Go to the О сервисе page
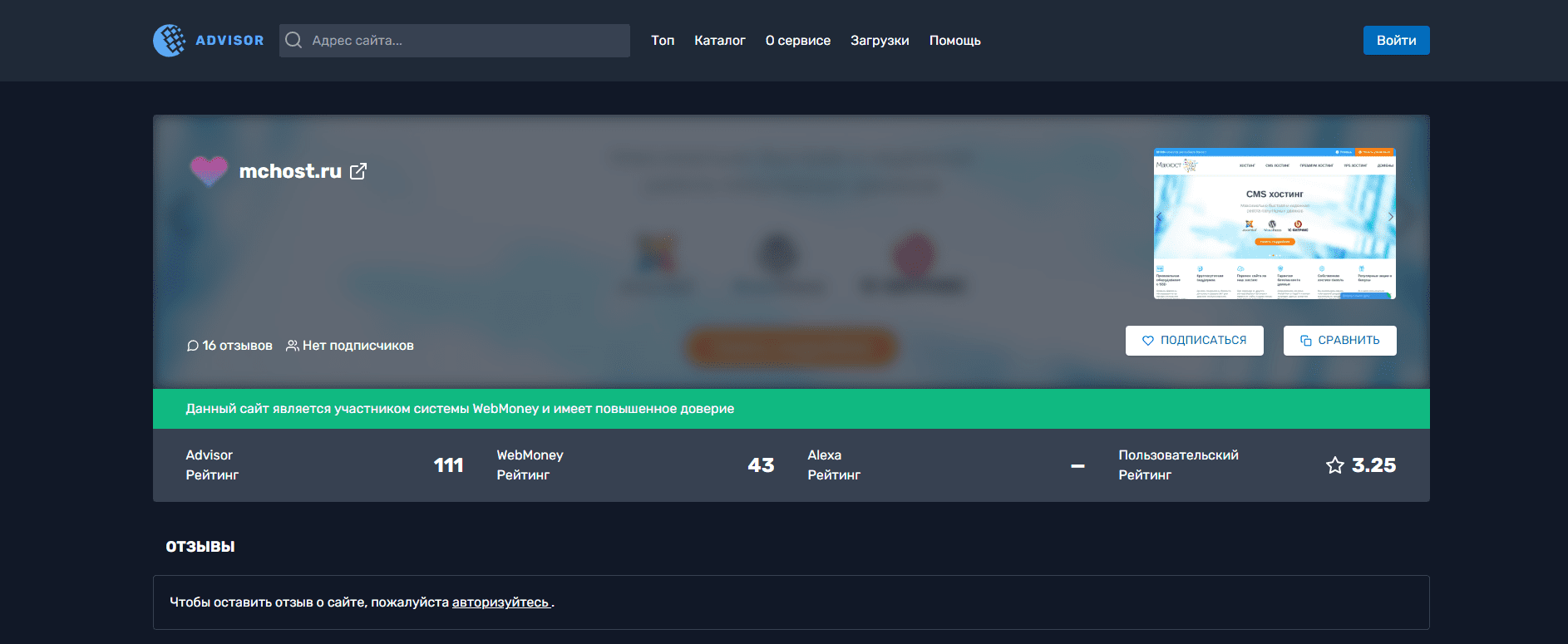 click(798, 41)
